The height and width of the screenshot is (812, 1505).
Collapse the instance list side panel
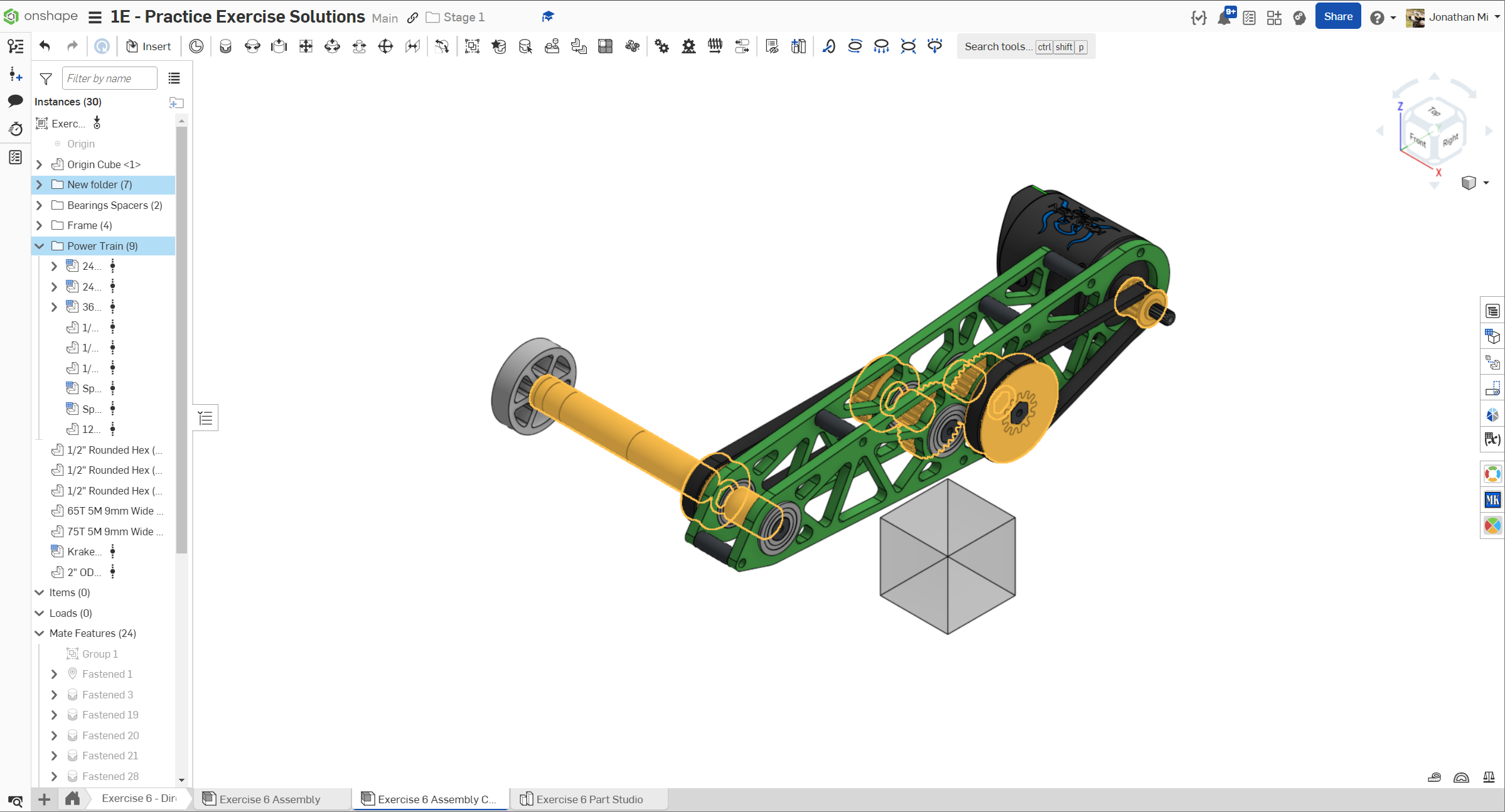pos(205,418)
